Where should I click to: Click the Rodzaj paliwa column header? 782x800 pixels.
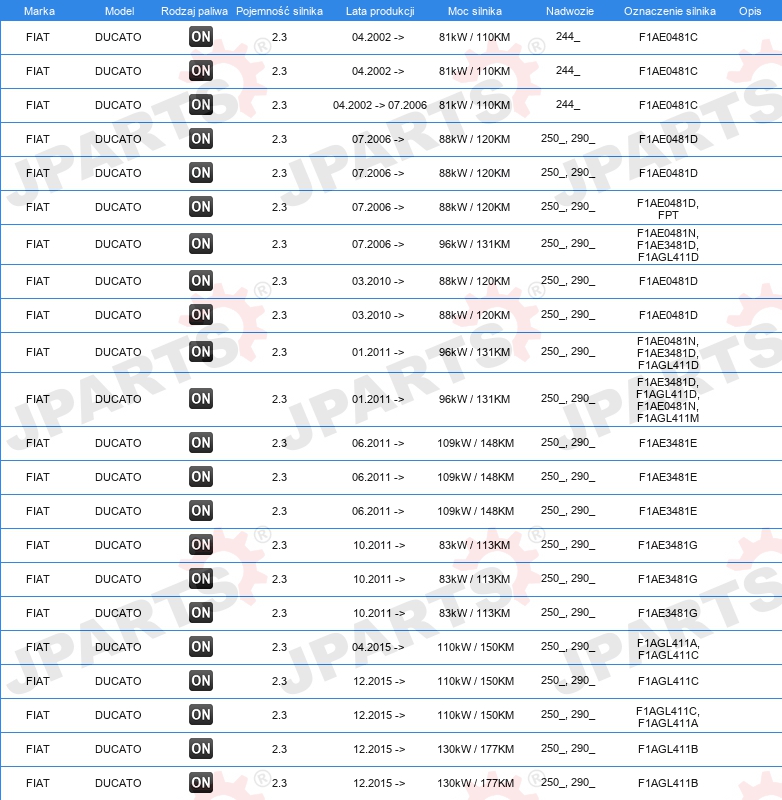click(x=194, y=11)
